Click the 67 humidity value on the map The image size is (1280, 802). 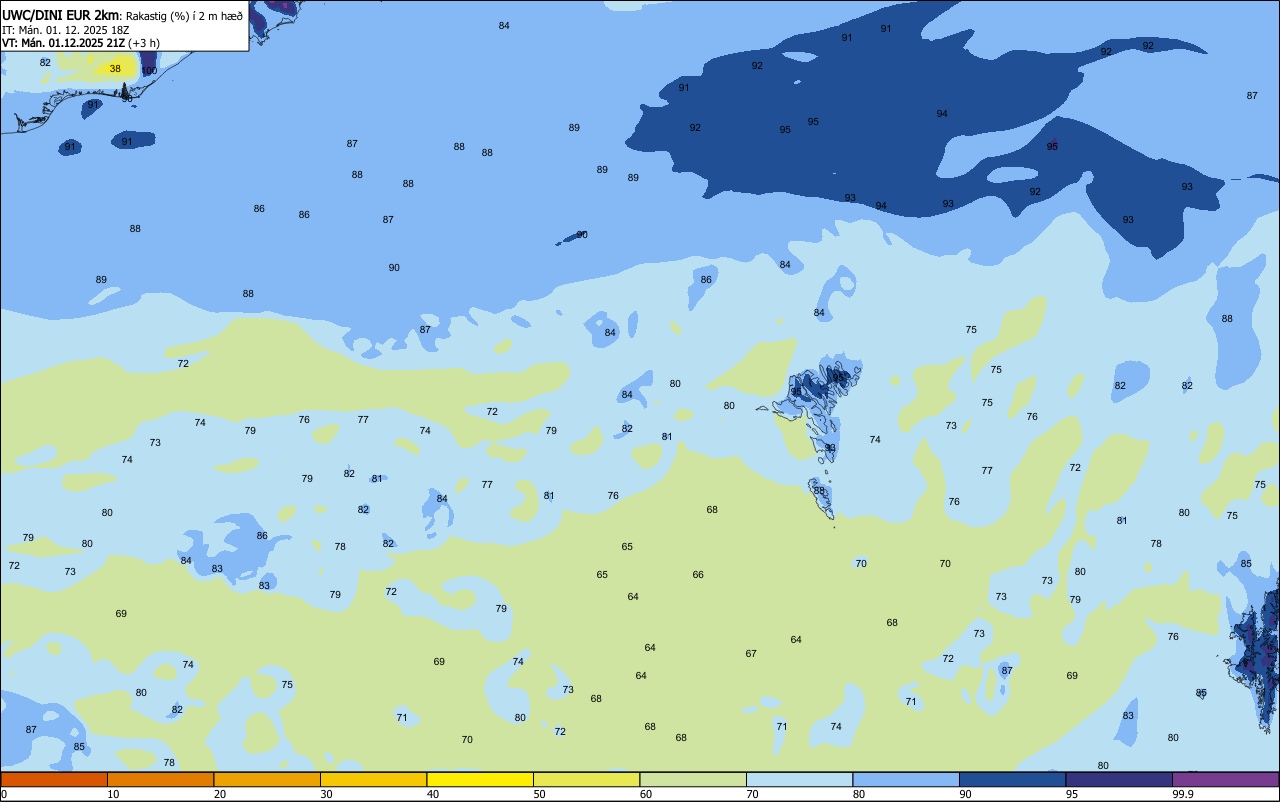(x=751, y=653)
